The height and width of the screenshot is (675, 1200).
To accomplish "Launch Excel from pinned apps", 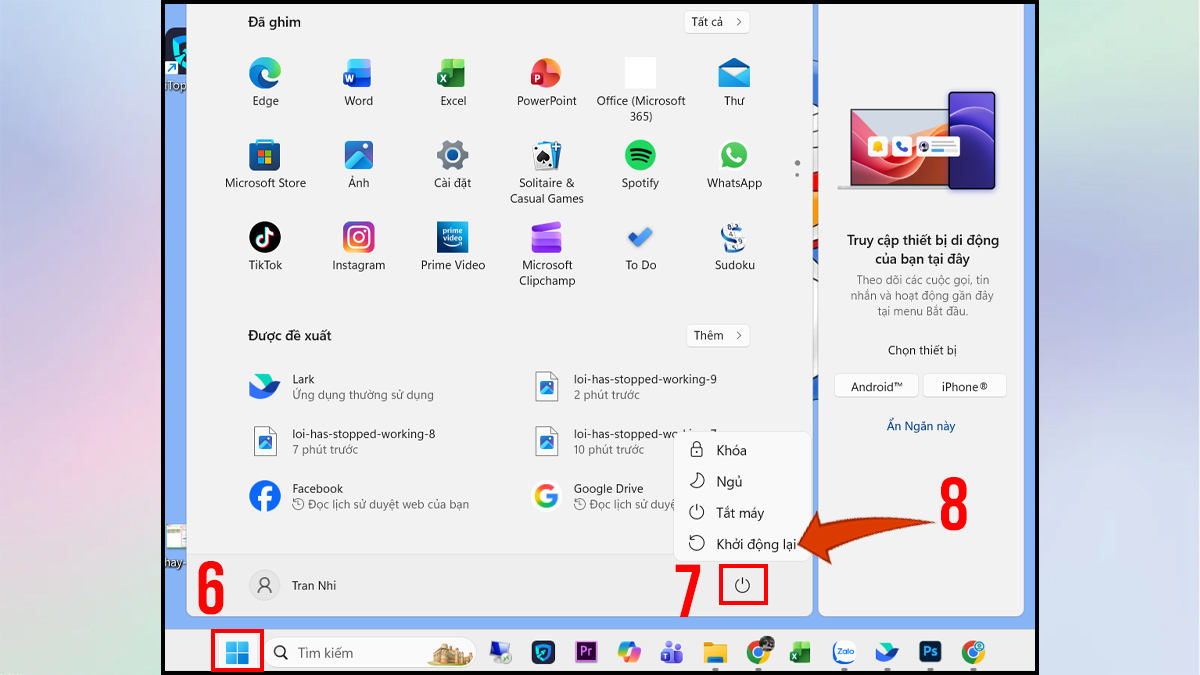I will click(x=452, y=74).
